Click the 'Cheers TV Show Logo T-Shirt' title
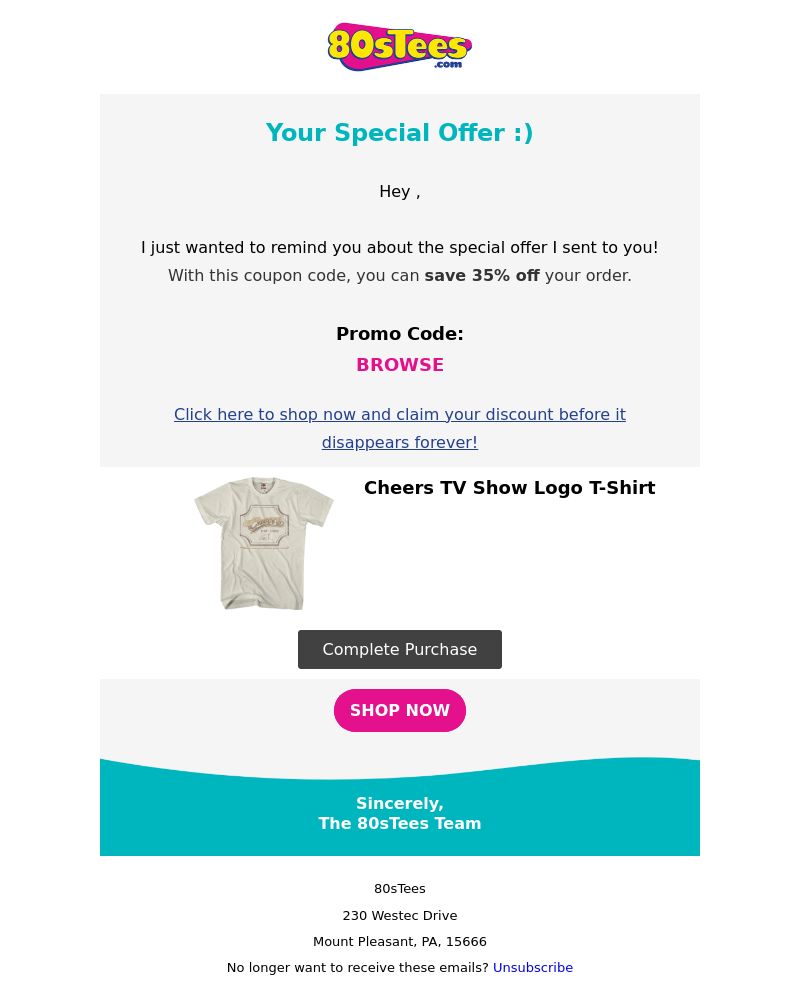The width and height of the screenshot is (800, 1001). click(x=509, y=488)
